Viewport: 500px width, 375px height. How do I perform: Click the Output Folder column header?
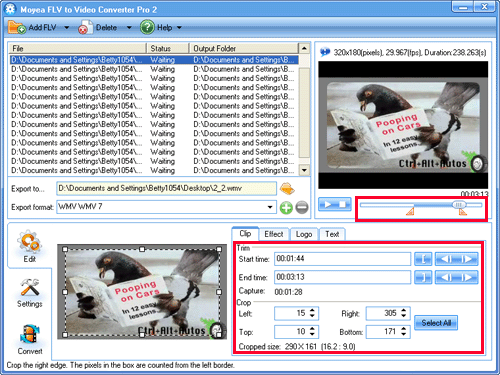click(244, 48)
